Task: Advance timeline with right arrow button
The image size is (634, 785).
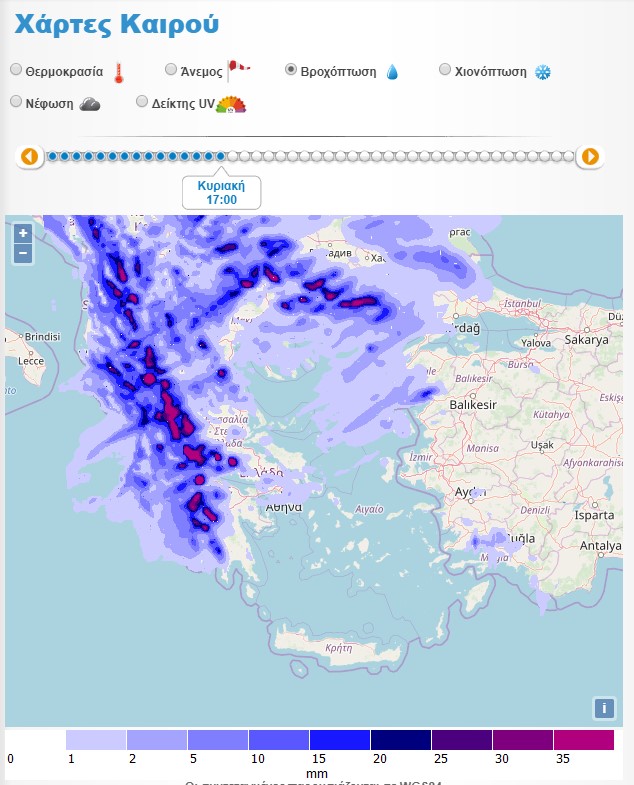Action: (590, 156)
